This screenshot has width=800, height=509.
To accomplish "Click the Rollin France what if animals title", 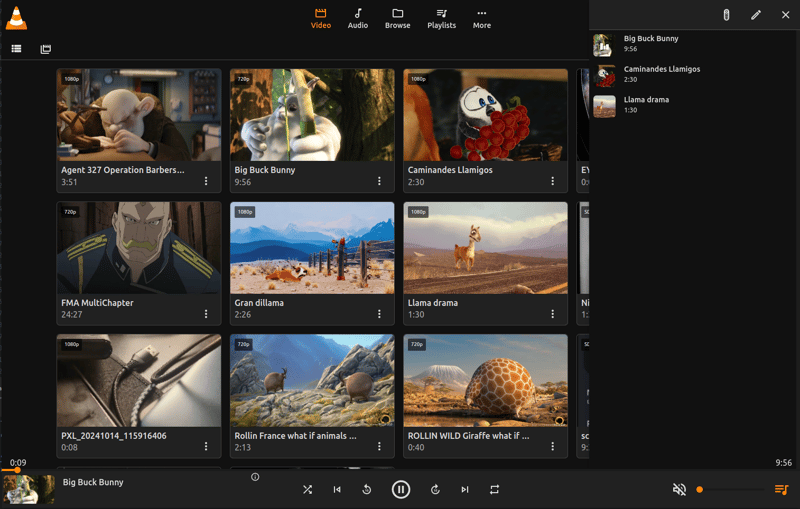I will pyautogui.click(x=295, y=436).
